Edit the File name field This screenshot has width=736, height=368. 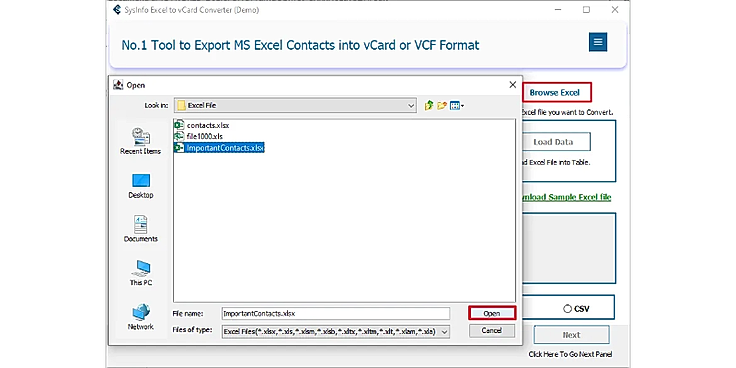(x=336, y=313)
